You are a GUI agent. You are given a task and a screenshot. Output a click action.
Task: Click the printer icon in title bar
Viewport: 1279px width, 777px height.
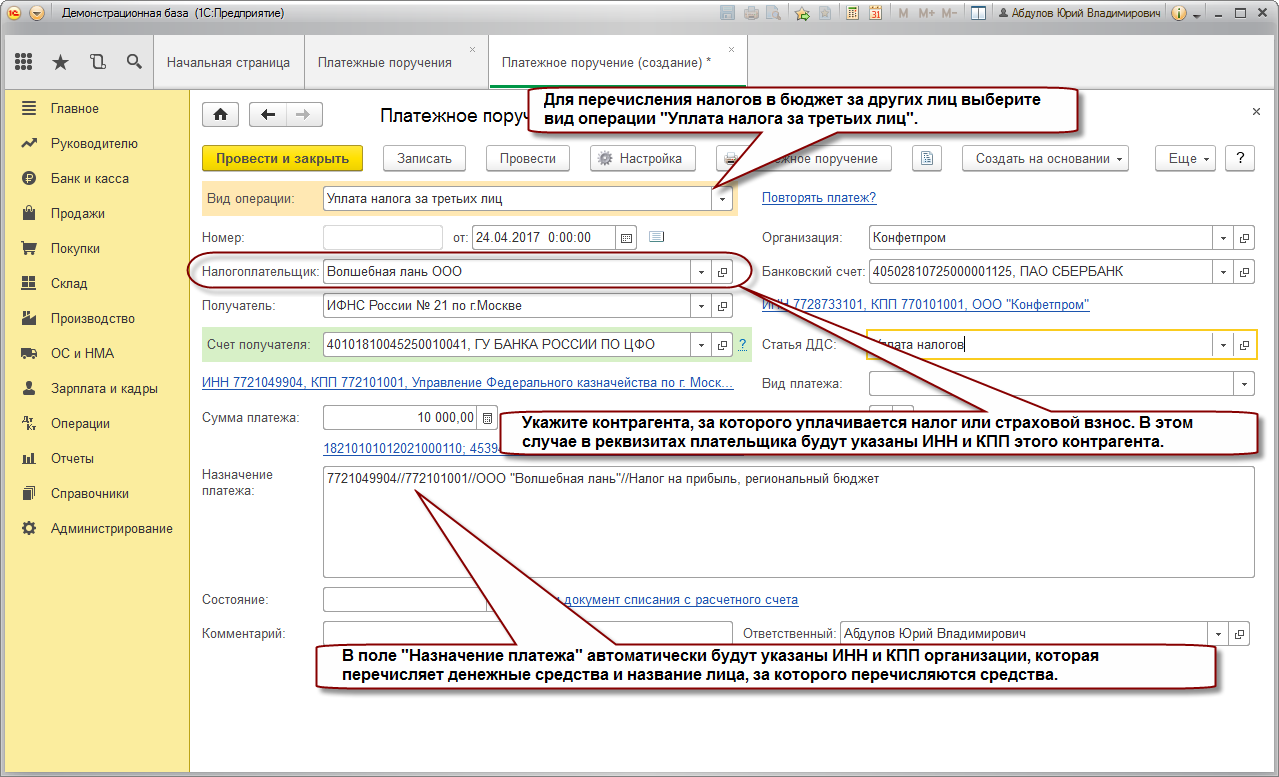[x=750, y=14]
